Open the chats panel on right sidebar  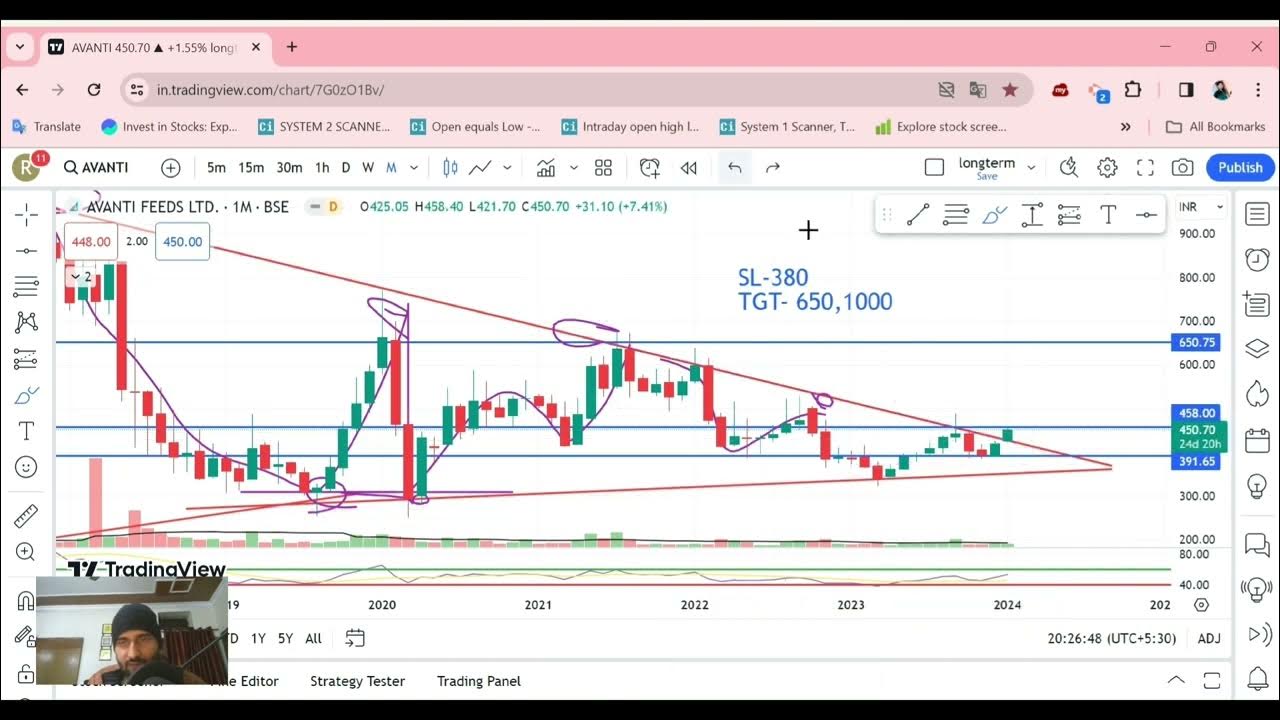pos(1257,544)
